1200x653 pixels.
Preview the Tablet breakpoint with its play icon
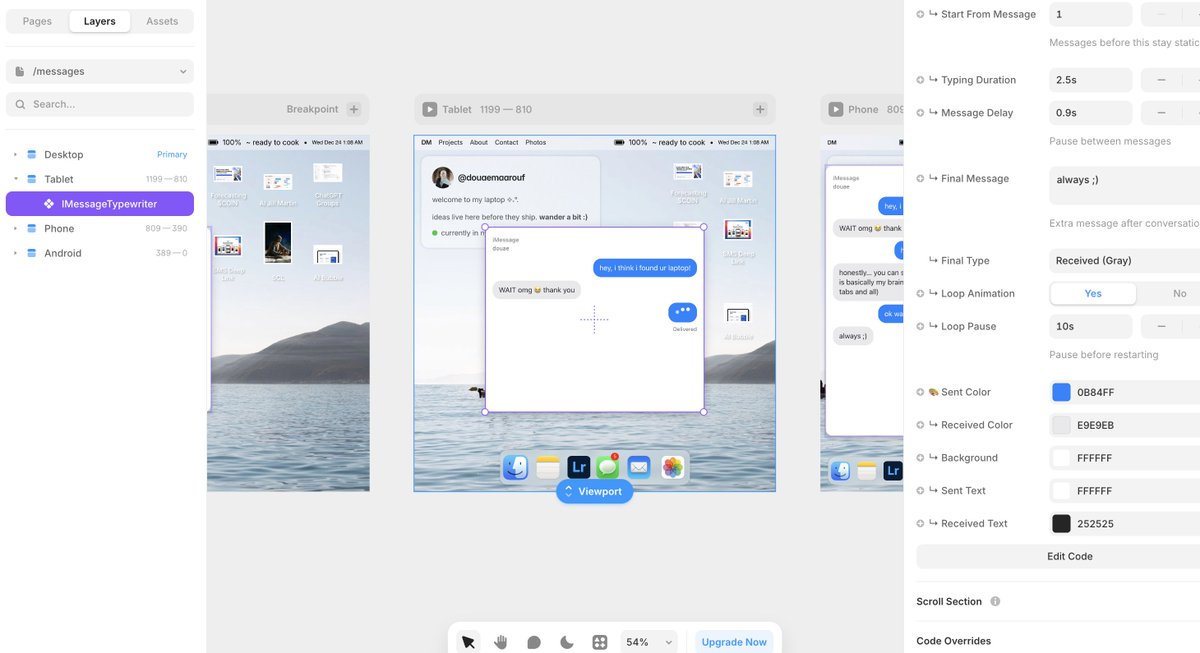429,110
